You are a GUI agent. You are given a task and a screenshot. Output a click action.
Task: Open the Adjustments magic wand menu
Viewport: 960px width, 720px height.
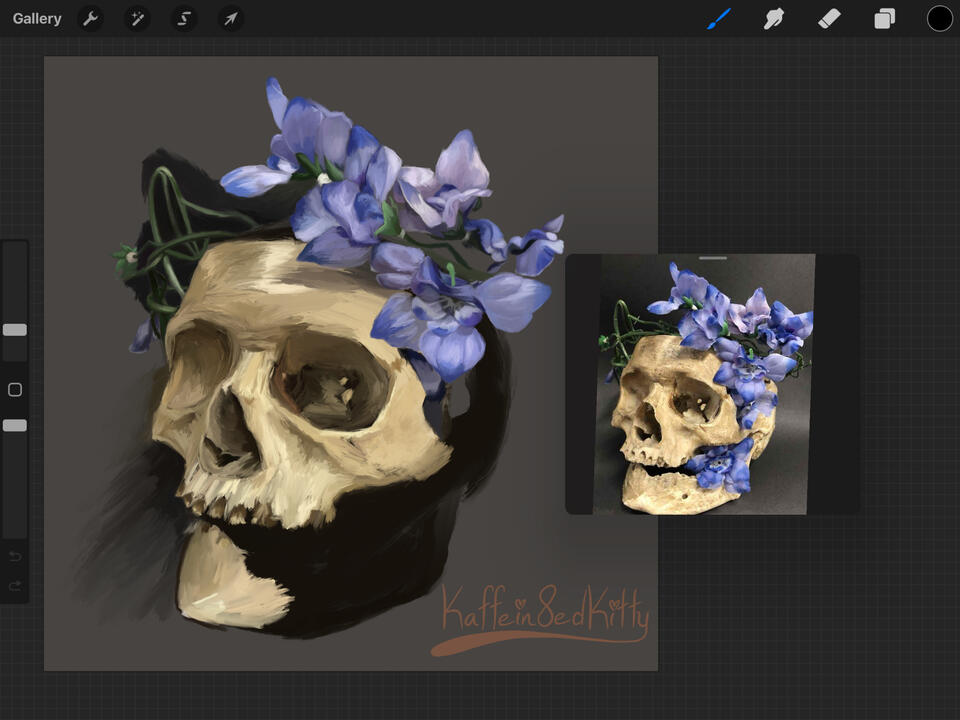click(x=137, y=19)
